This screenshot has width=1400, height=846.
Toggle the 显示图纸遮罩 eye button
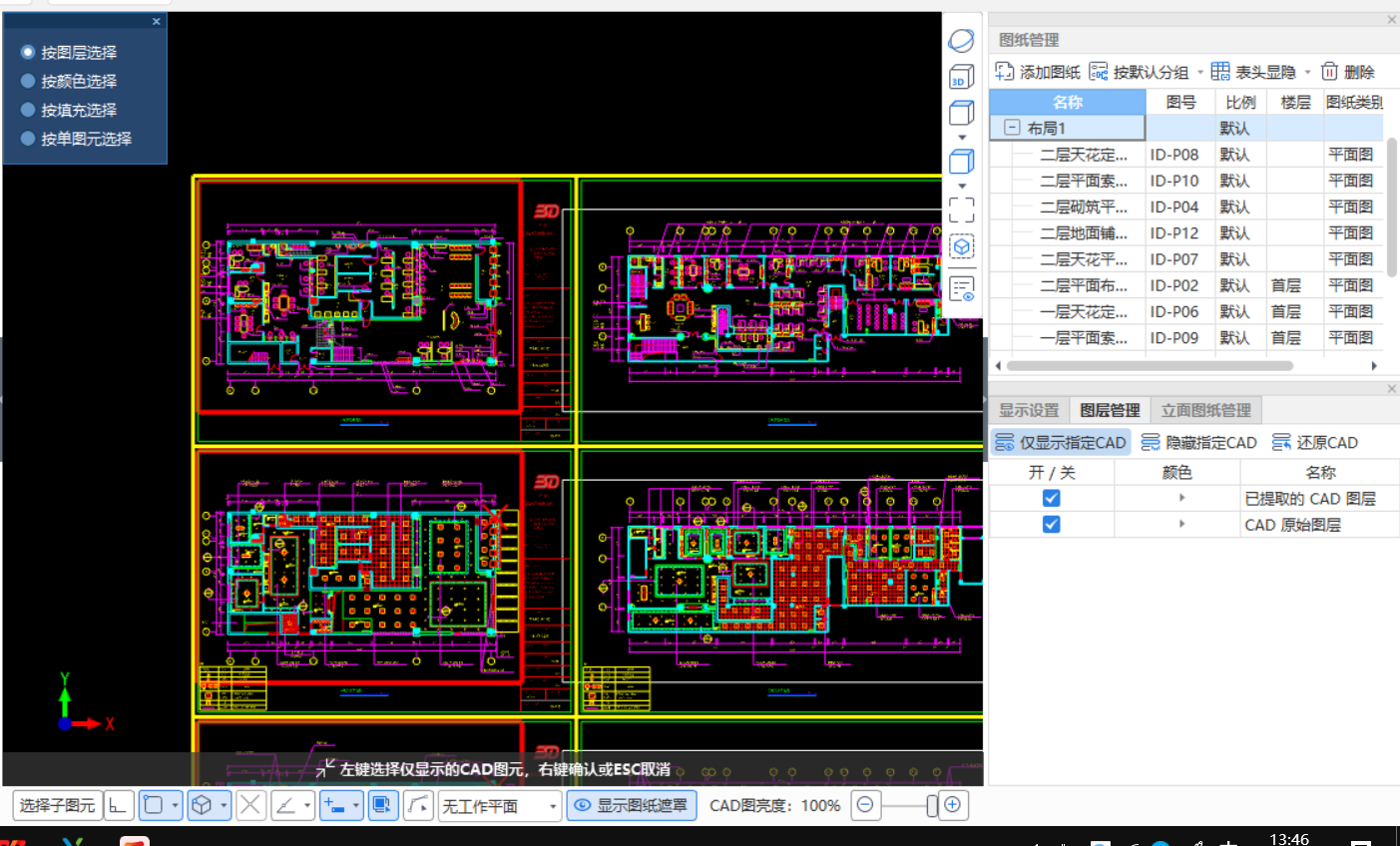[x=632, y=805]
